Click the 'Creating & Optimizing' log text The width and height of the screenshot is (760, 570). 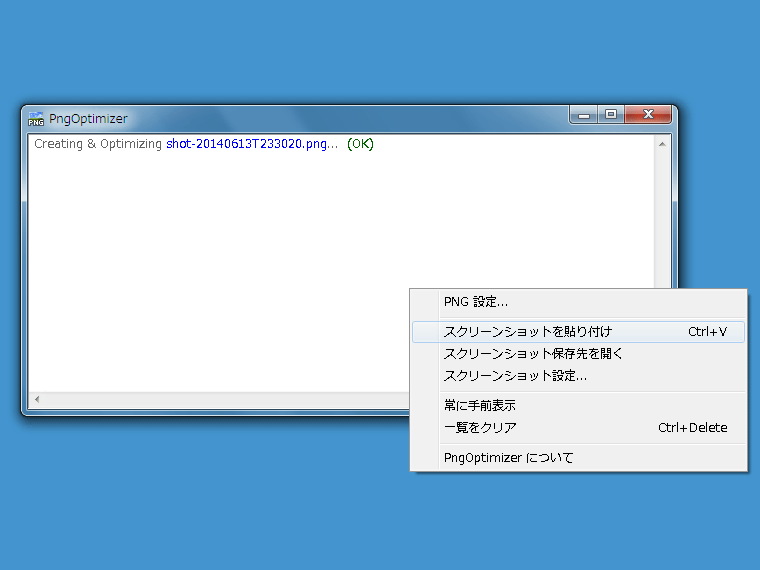97,144
